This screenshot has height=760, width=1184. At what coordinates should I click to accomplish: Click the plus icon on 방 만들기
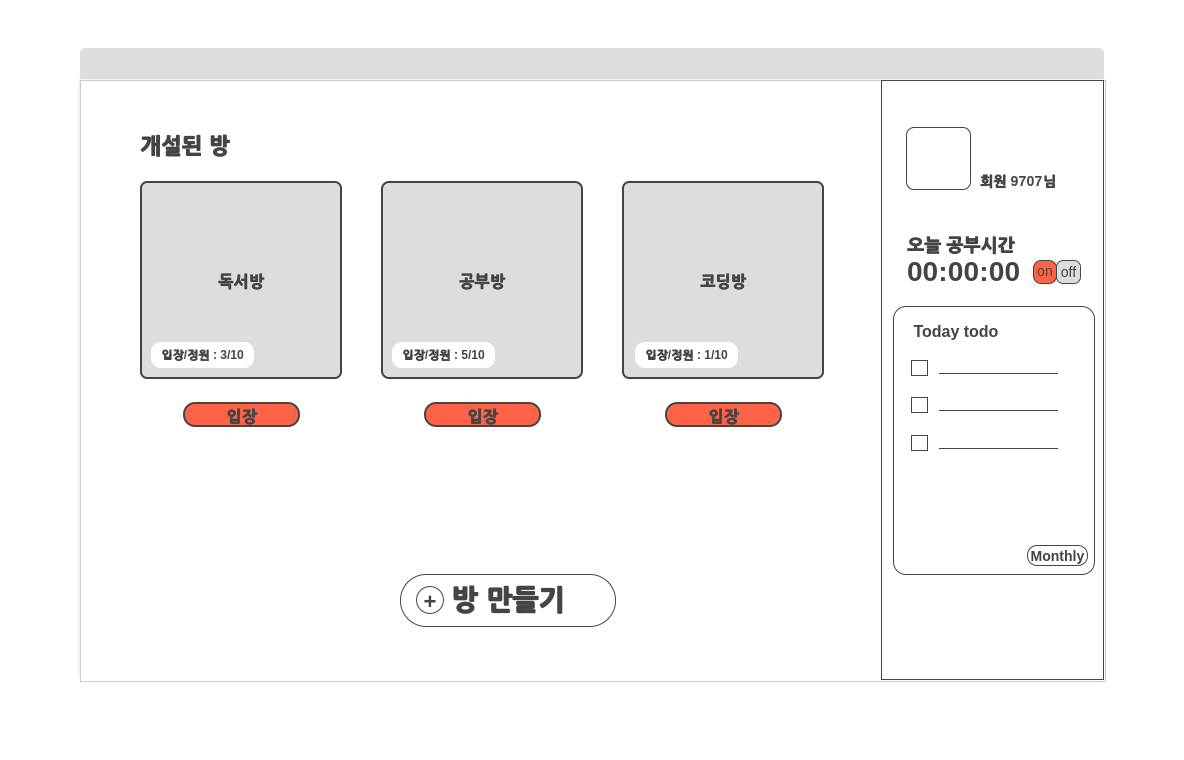tap(429, 600)
